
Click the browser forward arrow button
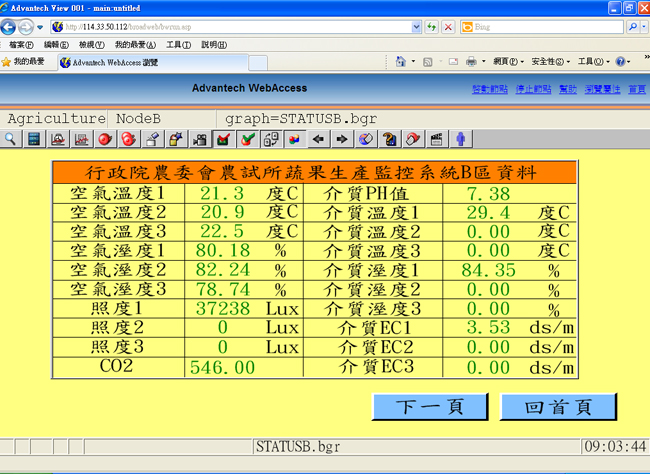click(x=26, y=27)
